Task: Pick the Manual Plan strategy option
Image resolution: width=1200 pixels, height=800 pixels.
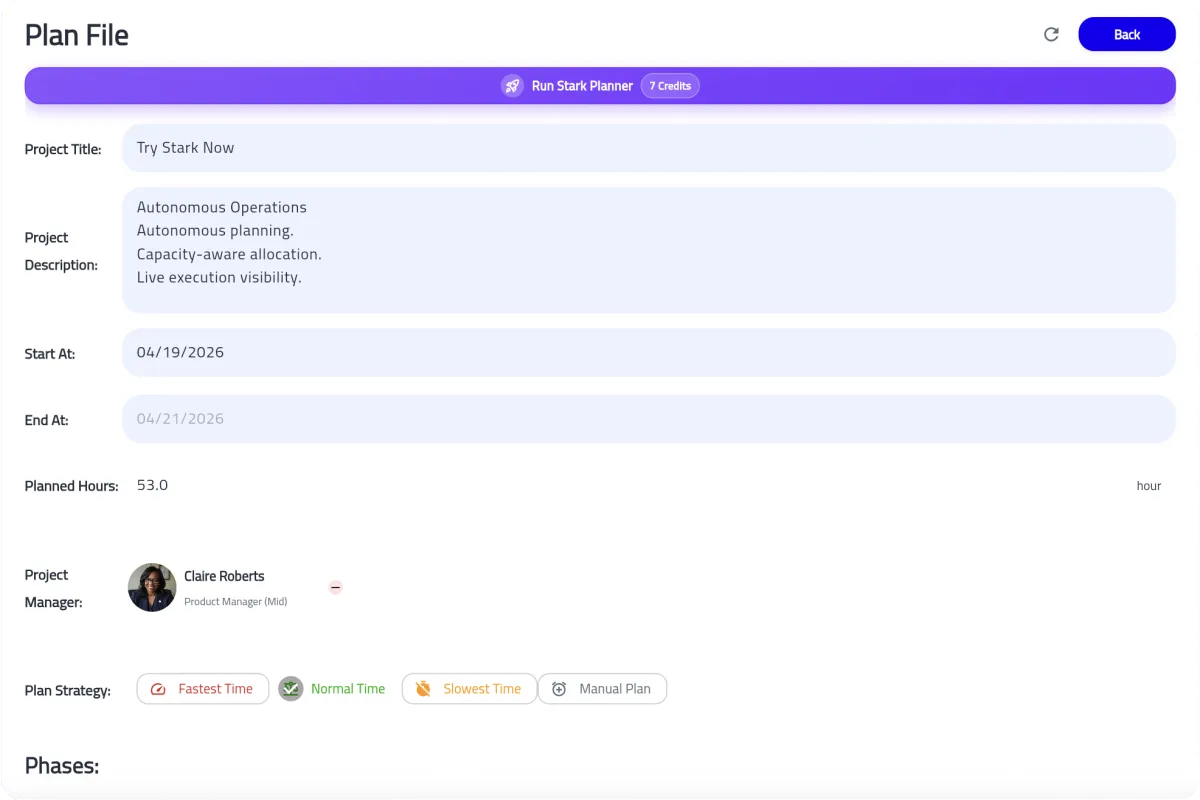Action: click(614, 689)
